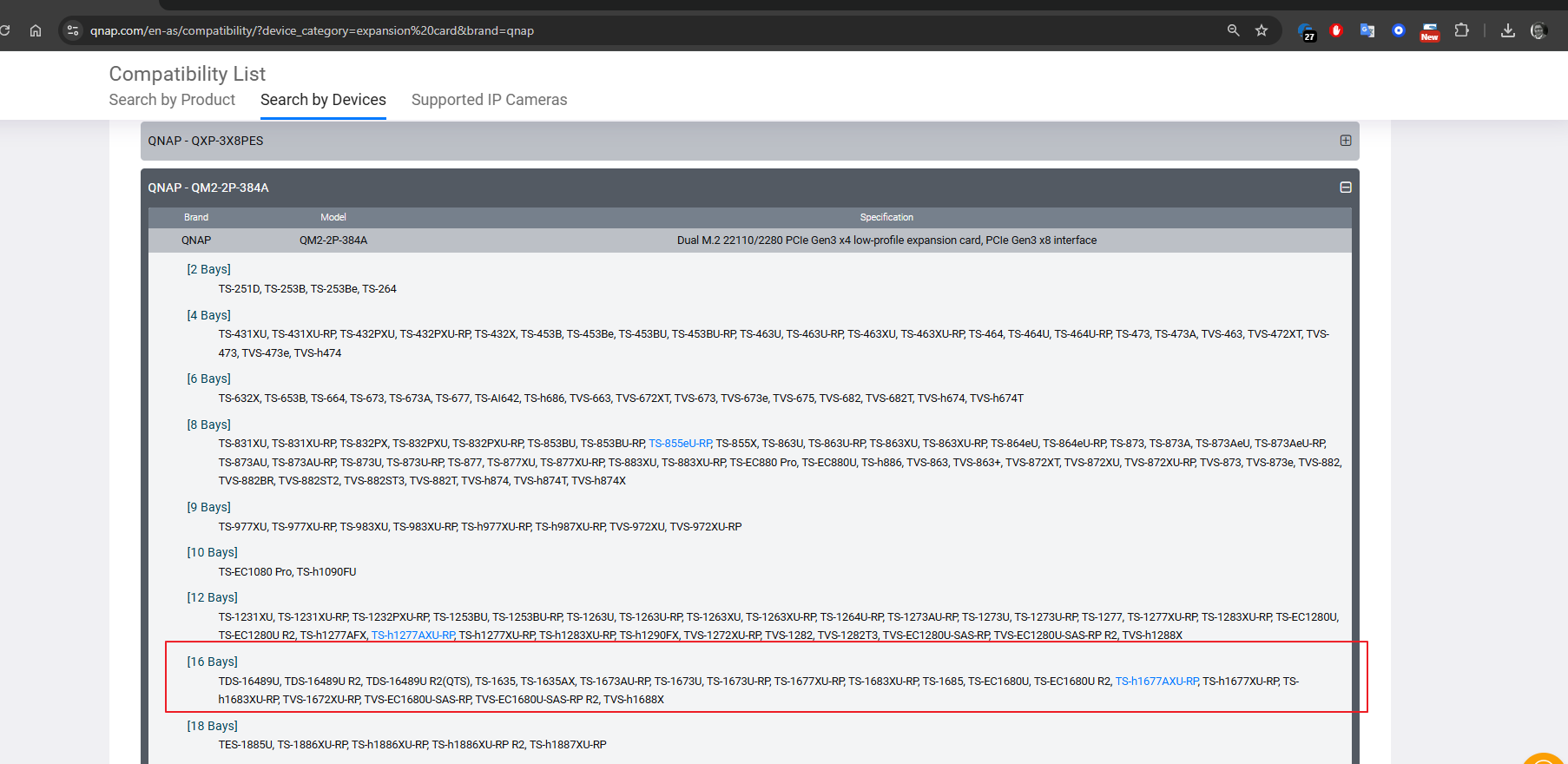The height and width of the screenshot is (764, 1568).
Task: Open the Google Translate extension
Action: pyautogui.click(x=1367, y=30)
